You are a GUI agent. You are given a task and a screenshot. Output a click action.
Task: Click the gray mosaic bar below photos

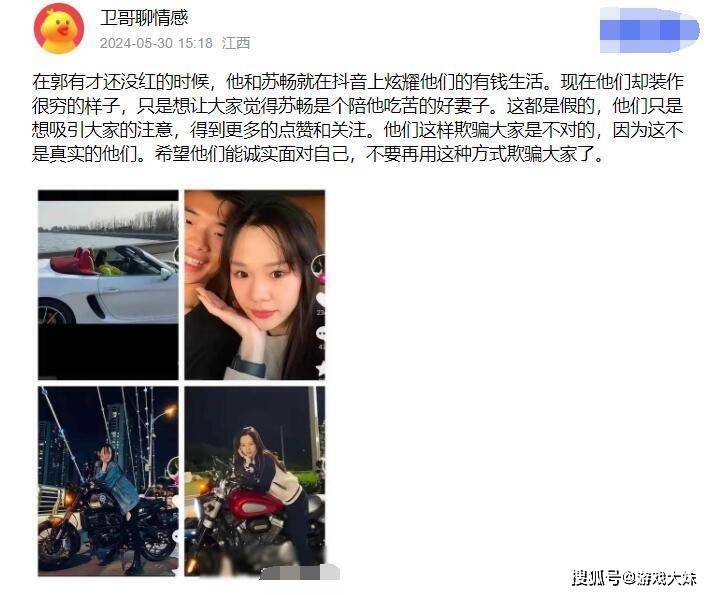click(x=300, y=572)
